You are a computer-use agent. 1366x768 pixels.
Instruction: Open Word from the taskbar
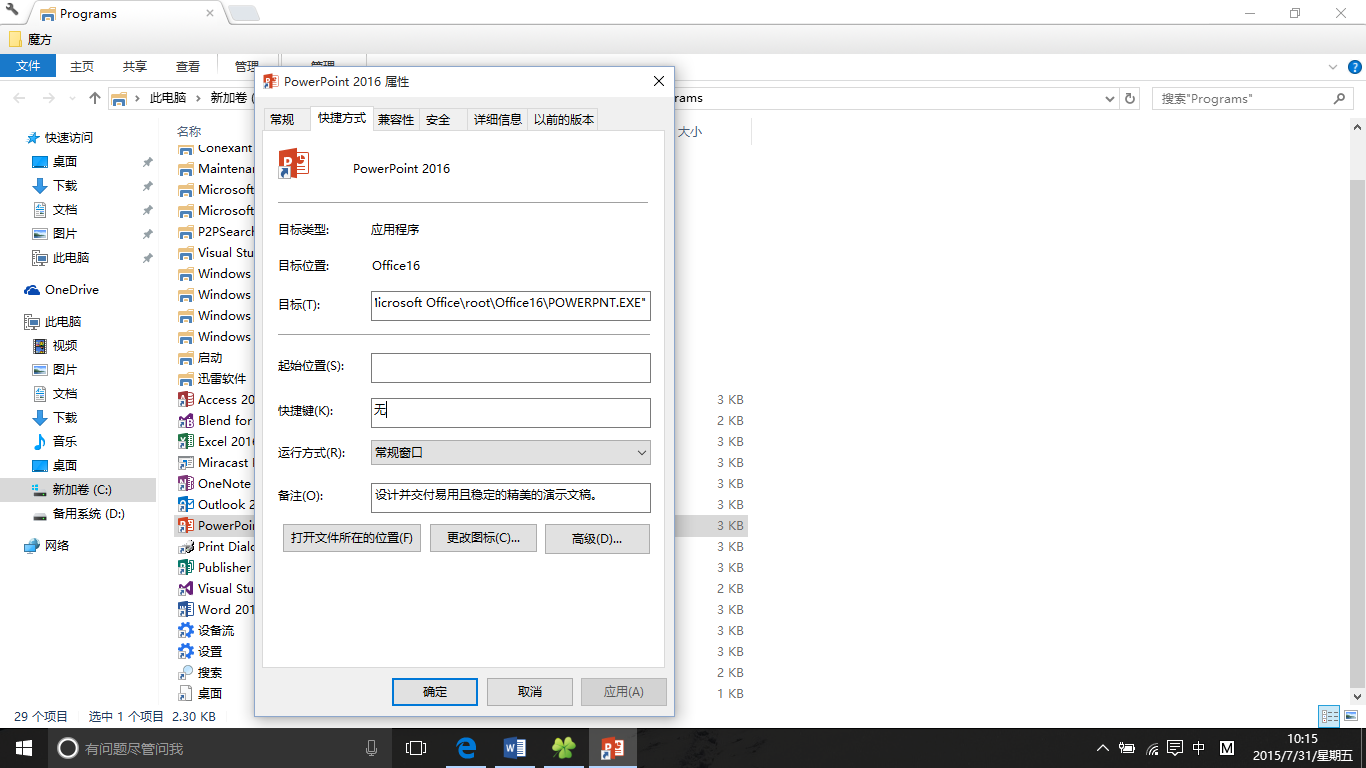point(515,748)
